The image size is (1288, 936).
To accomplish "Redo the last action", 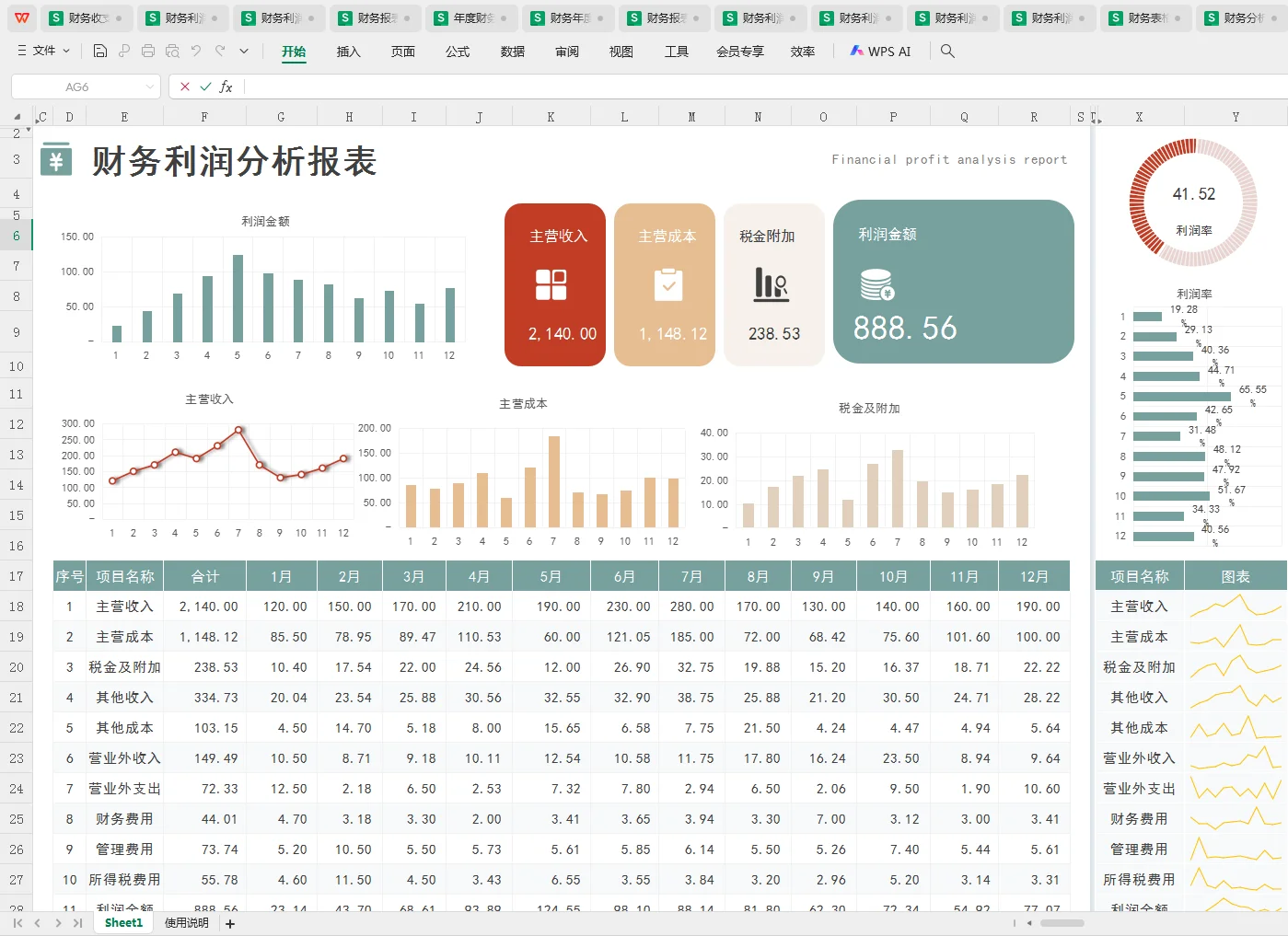I will click(x=219, y=52).
